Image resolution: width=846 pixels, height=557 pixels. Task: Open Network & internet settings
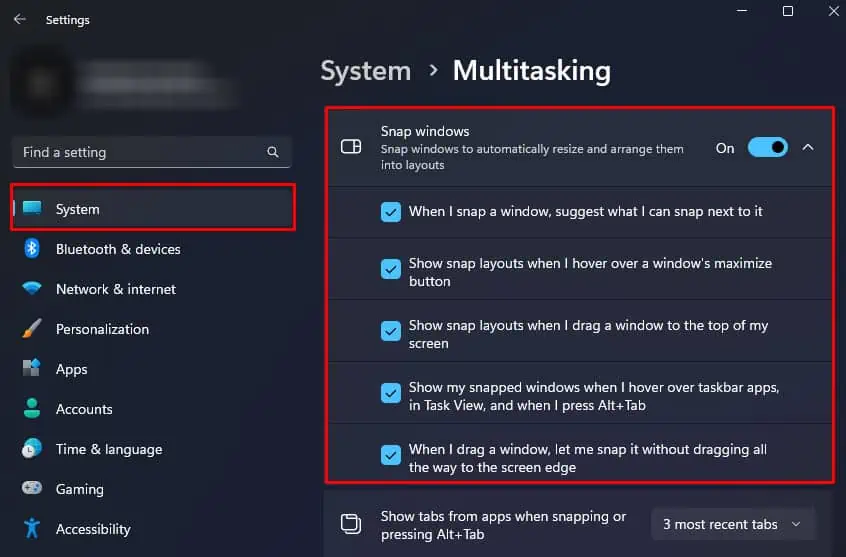[115, 289]
